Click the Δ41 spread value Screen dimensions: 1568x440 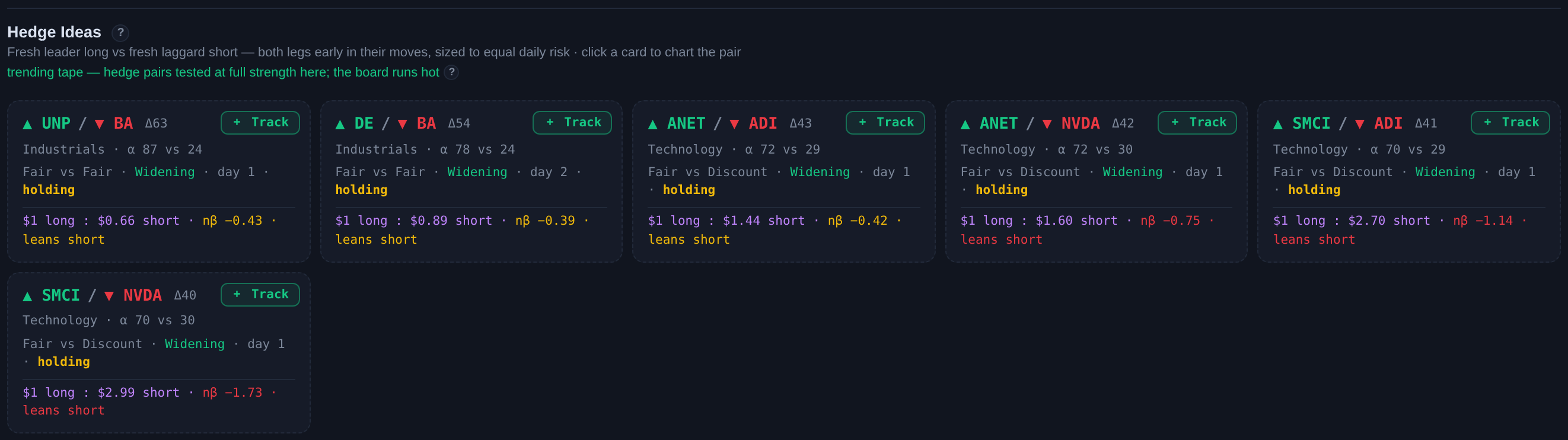1426,123
